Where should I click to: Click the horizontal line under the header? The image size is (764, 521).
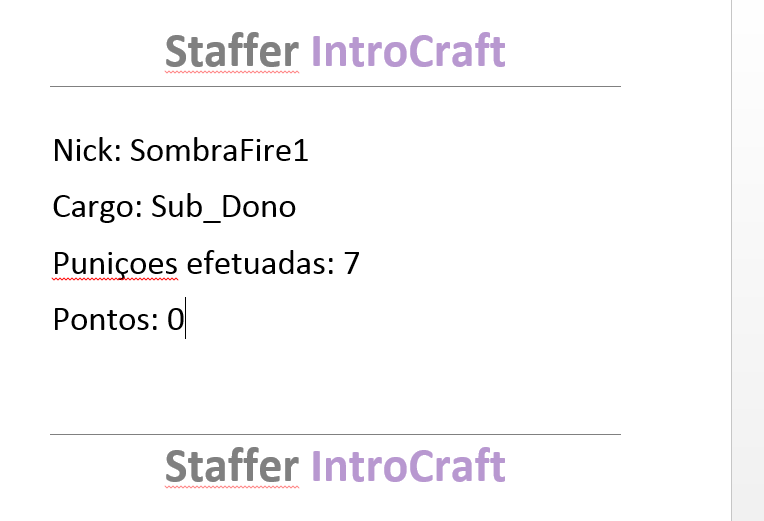pos(335,86)
